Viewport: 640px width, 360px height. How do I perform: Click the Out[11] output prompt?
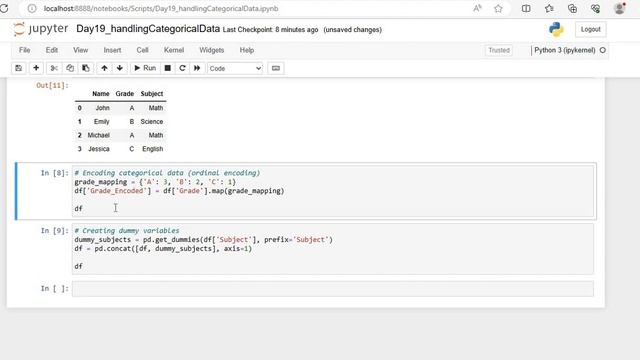(x=53, y=85)
